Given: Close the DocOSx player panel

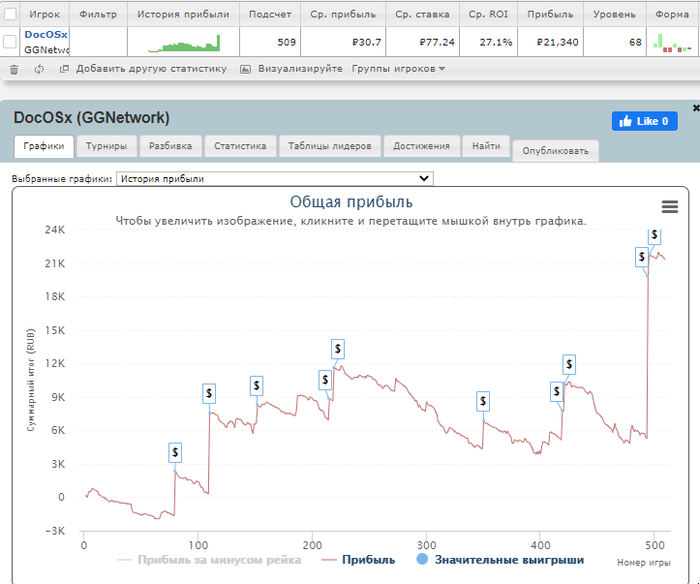Looking at the screenshot, I should click(x=696, y=108).
